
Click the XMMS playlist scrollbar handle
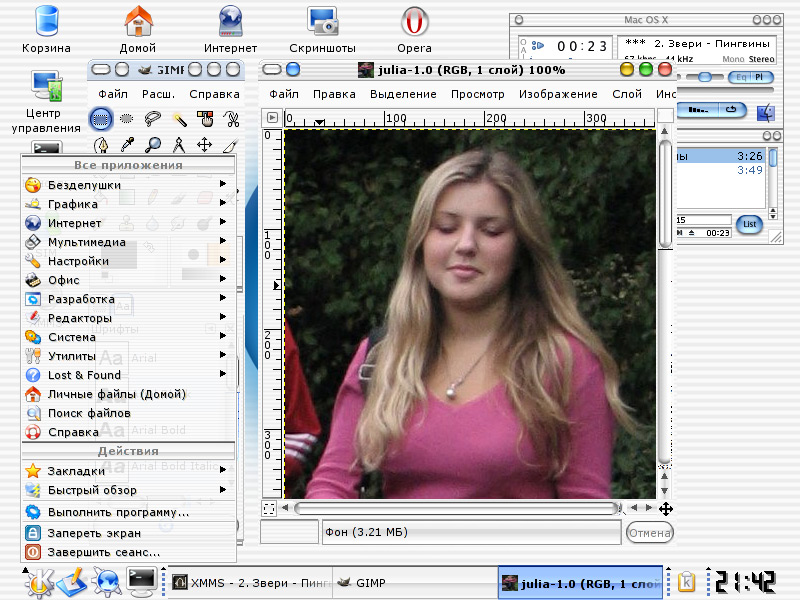pyautogui.click(x=773, y=158)
